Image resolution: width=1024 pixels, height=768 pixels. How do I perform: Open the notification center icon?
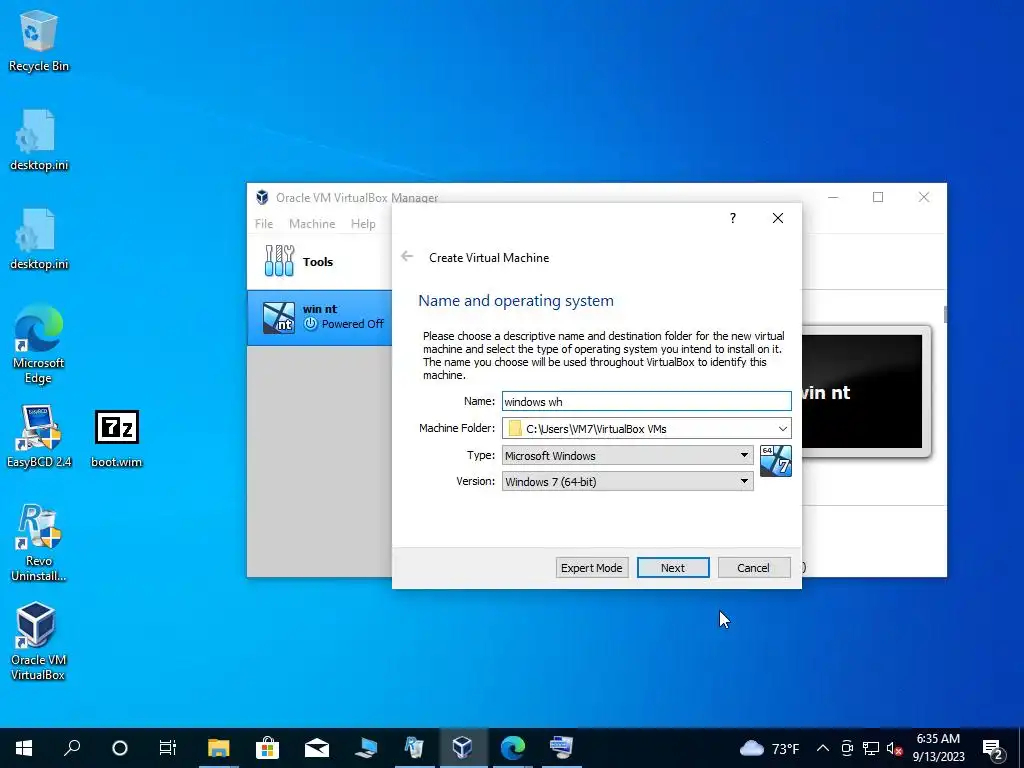[993, 748]
